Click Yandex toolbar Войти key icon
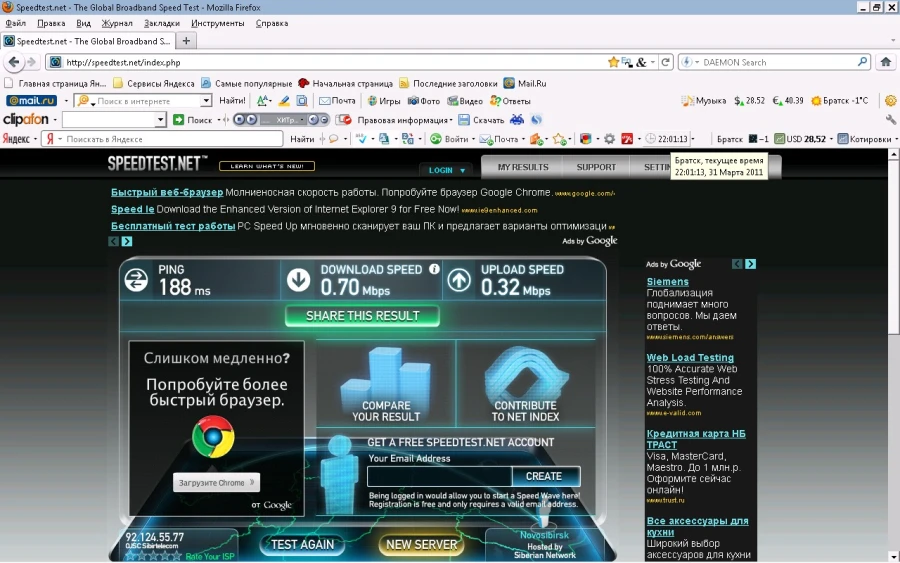Image resolution: width=900 pixels, height=563 pixels. coord(436,139)
